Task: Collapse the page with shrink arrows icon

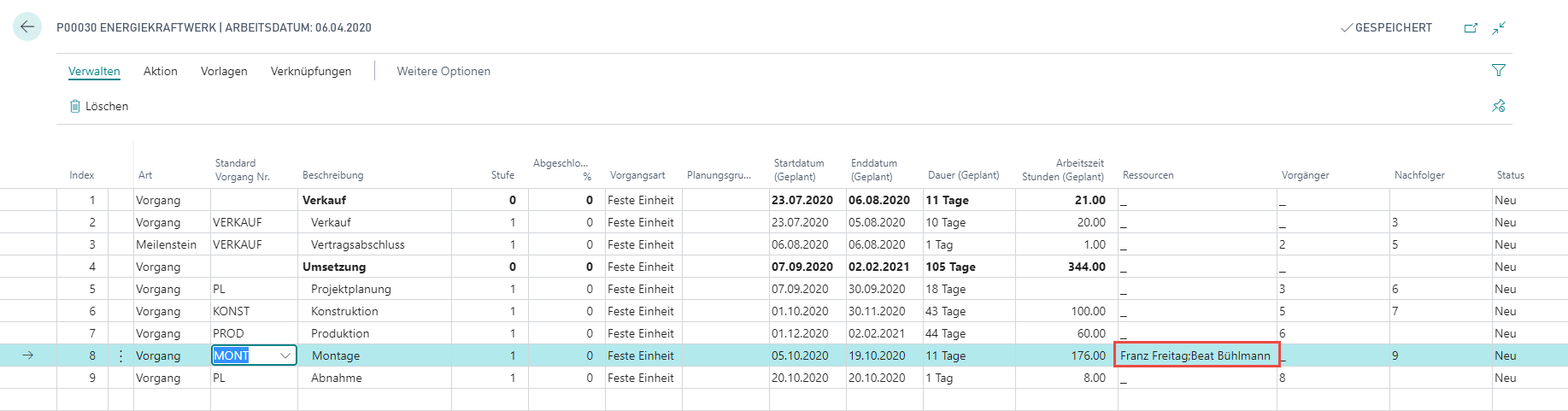Action: tap(1499, 28)
